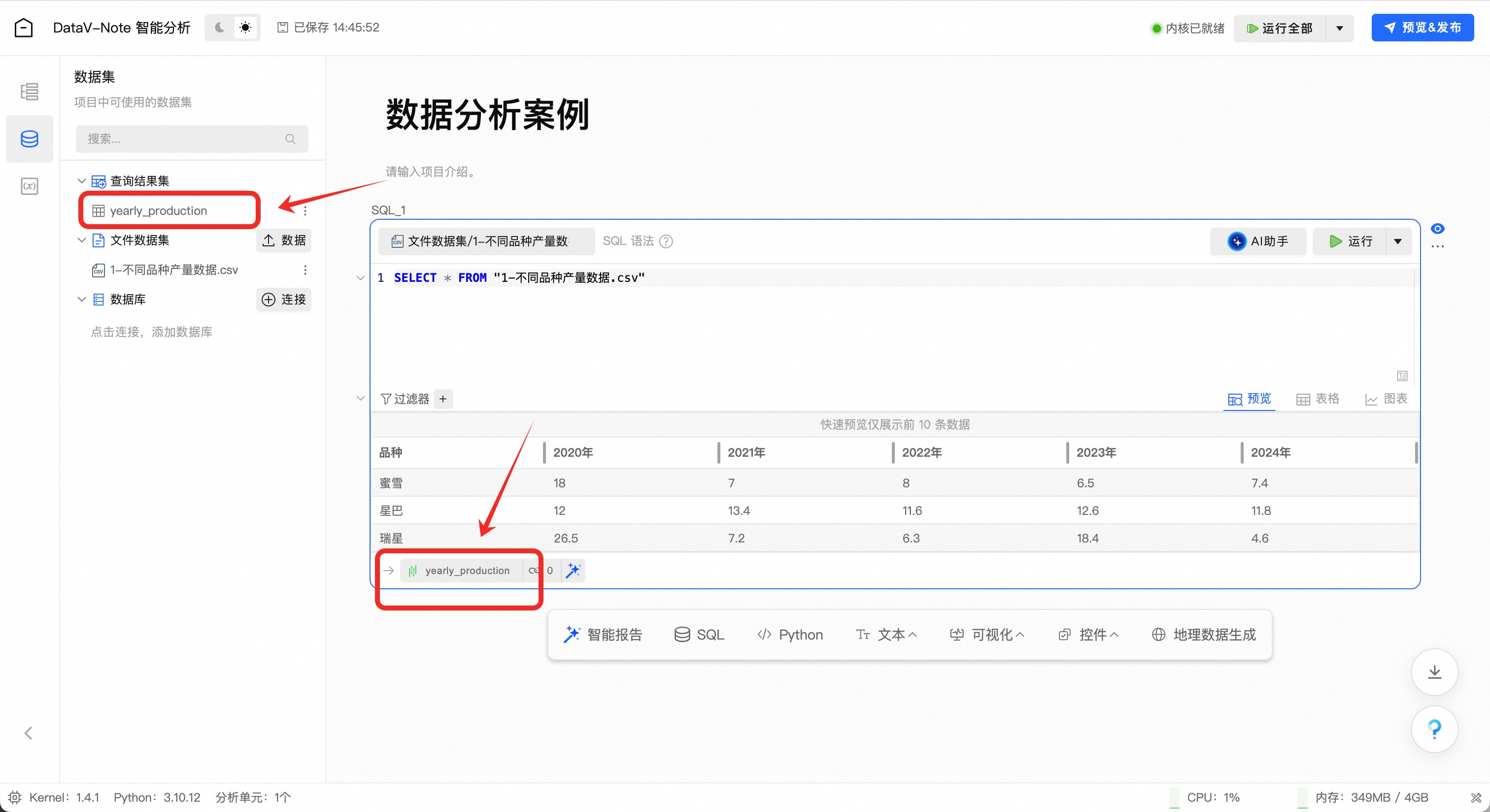Click the SQL syntax help question icon
This screenshot has width=1490, height=812.
click(x=666, y=241)
